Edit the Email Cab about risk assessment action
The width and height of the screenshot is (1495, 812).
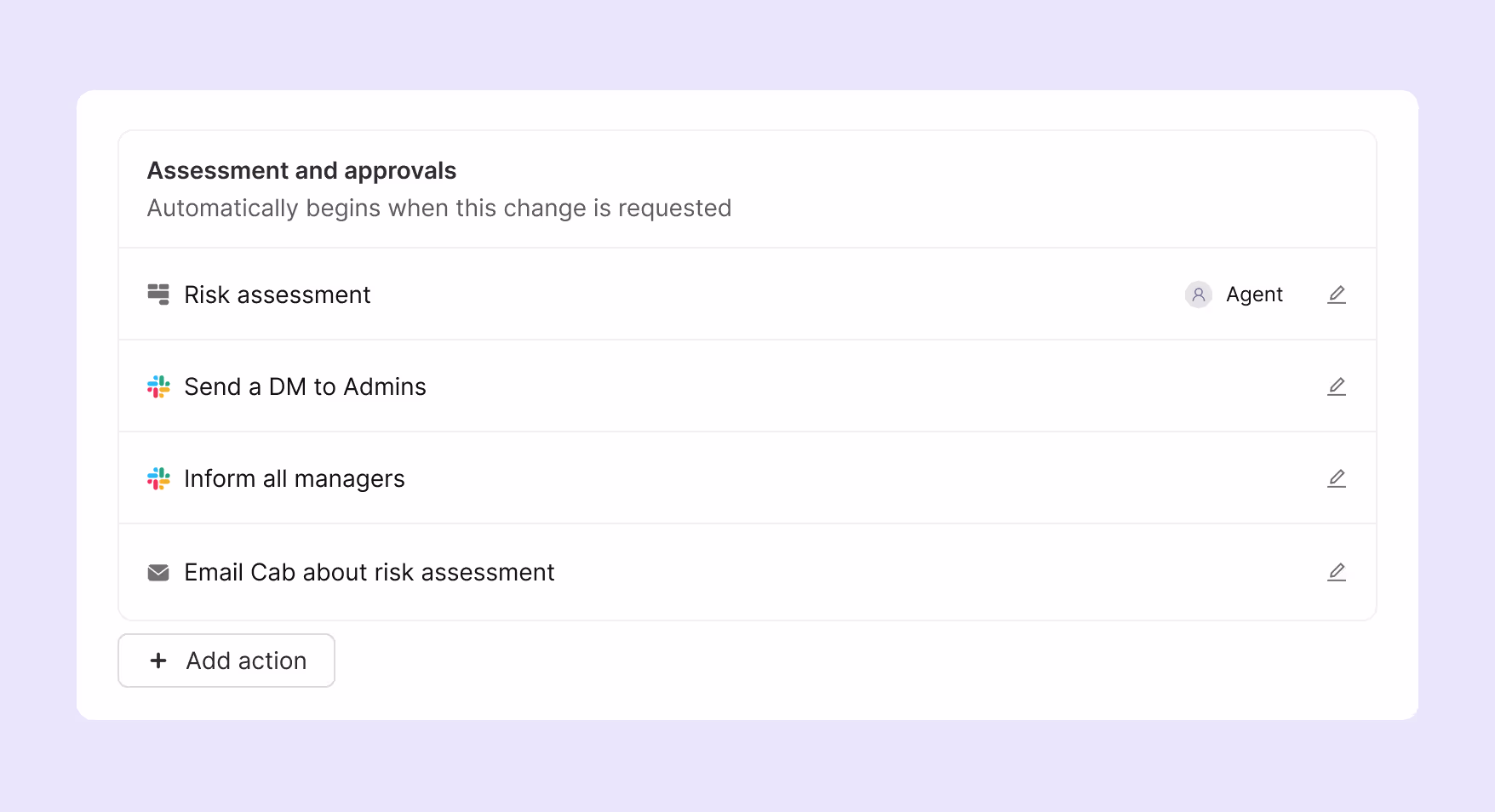click(1337, 572)
